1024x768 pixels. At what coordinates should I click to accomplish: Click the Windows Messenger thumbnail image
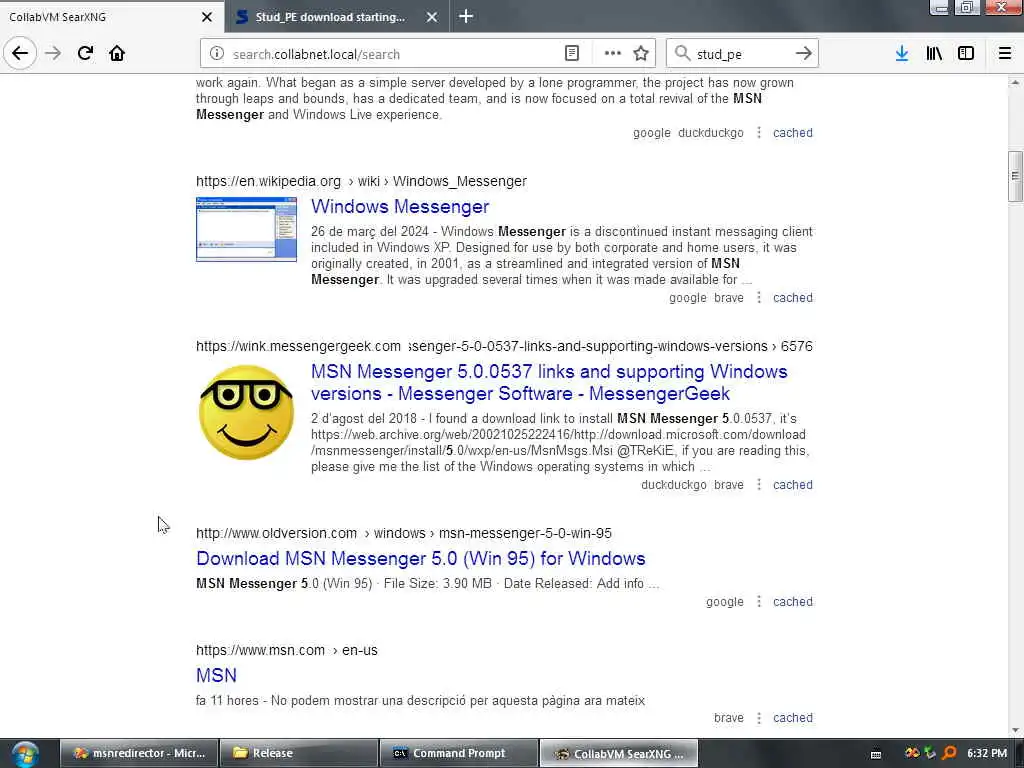(x=246, y=229)
